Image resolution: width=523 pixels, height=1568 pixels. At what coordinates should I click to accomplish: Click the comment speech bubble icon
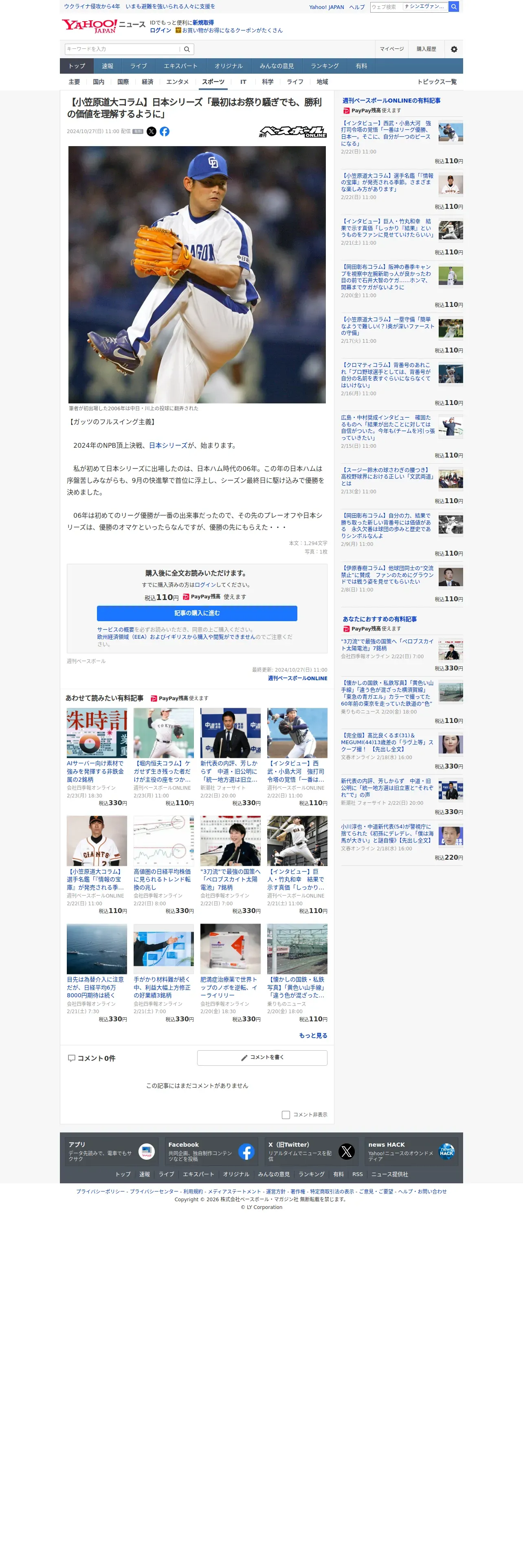pos(71,1058)
